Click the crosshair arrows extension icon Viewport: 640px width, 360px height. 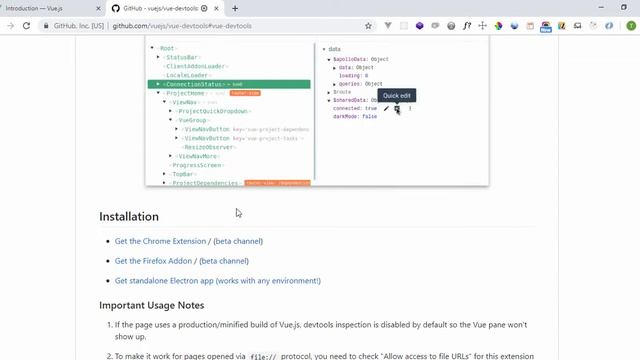[482, 26]
